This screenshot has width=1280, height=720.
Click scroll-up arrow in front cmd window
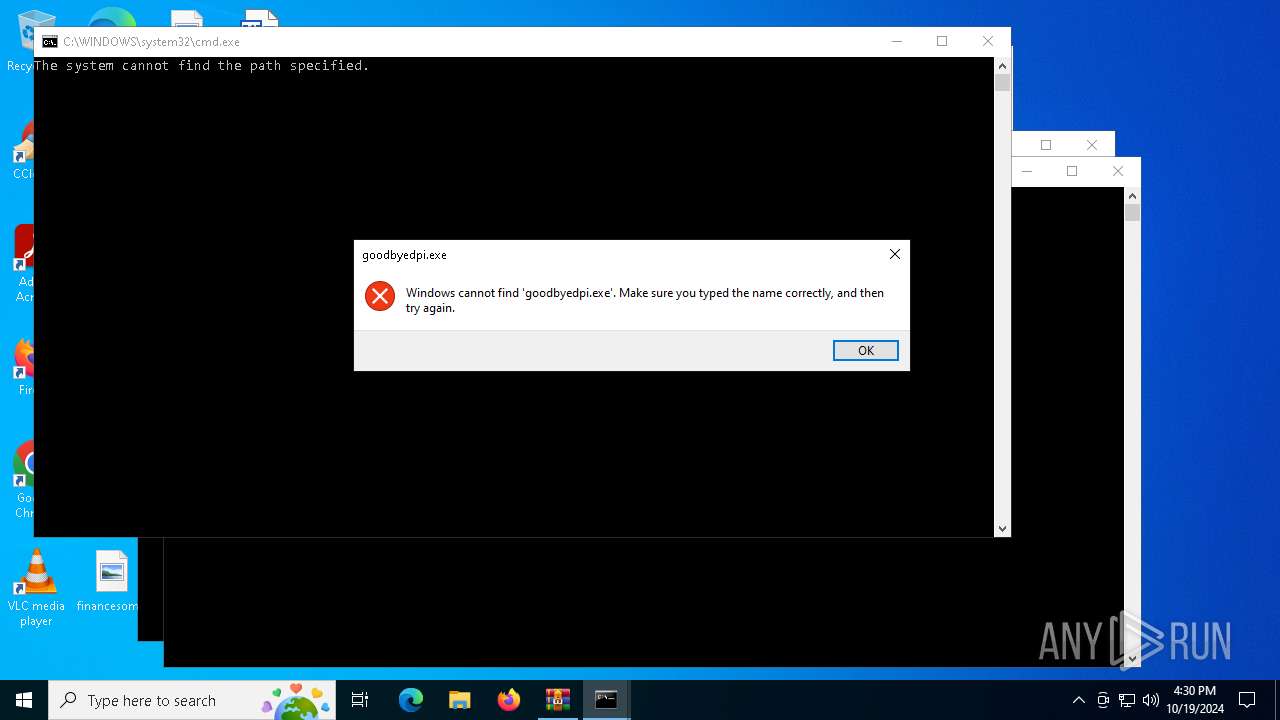click(x=1002, y=65)
